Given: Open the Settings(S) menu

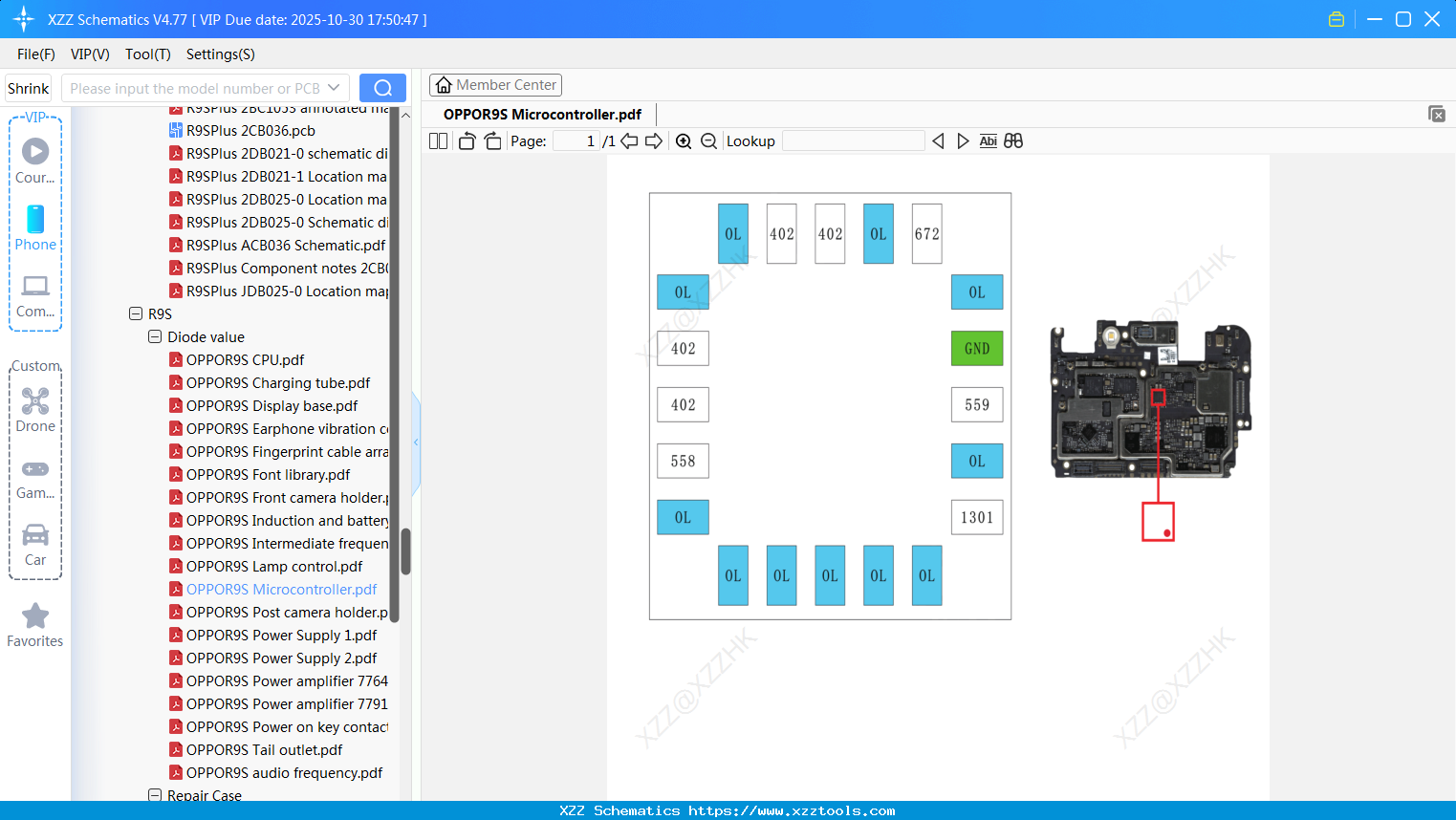Looking at the screenshot, I should point(221,54).
